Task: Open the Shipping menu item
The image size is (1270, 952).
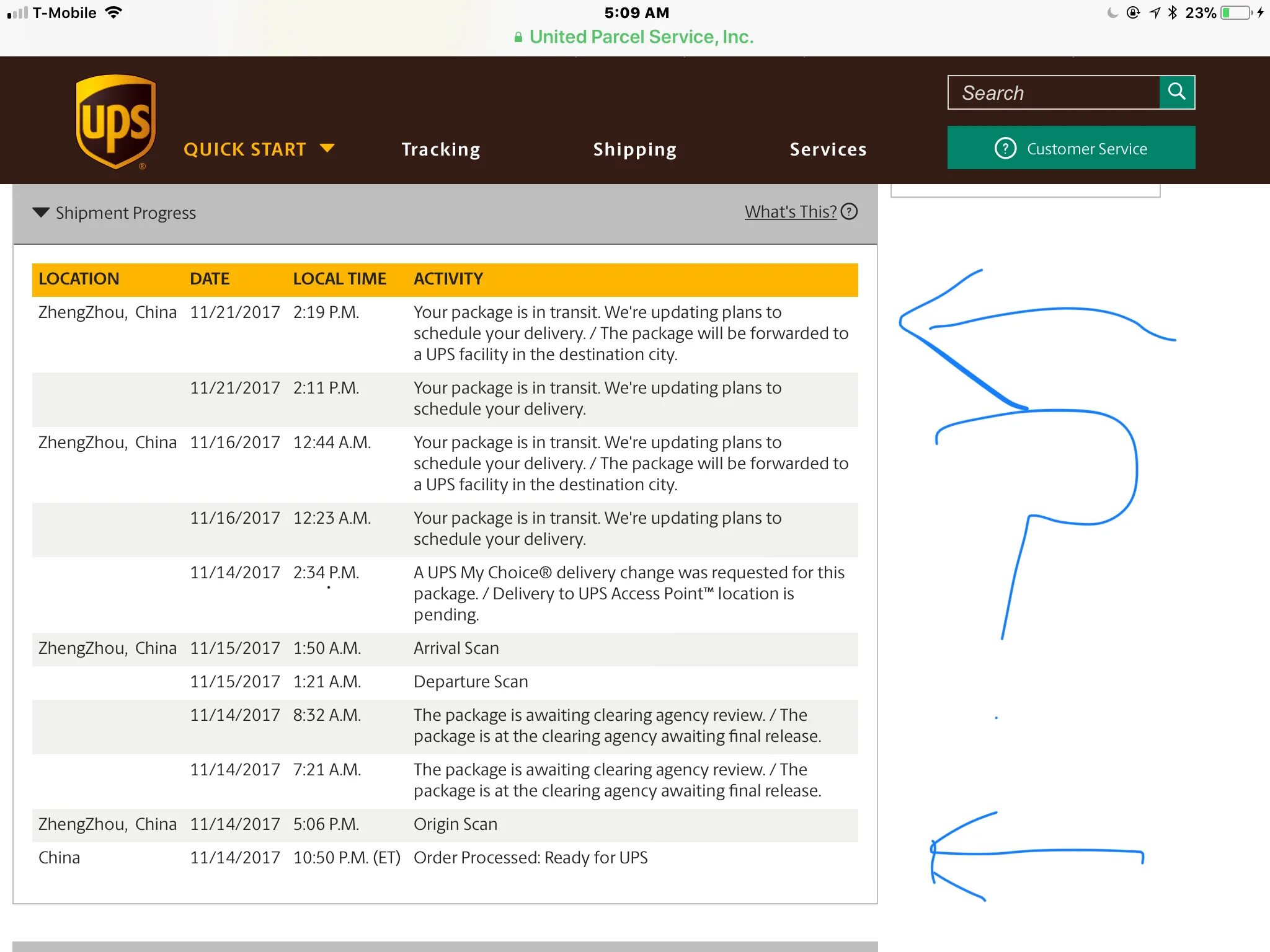Action: click(634, 149)
